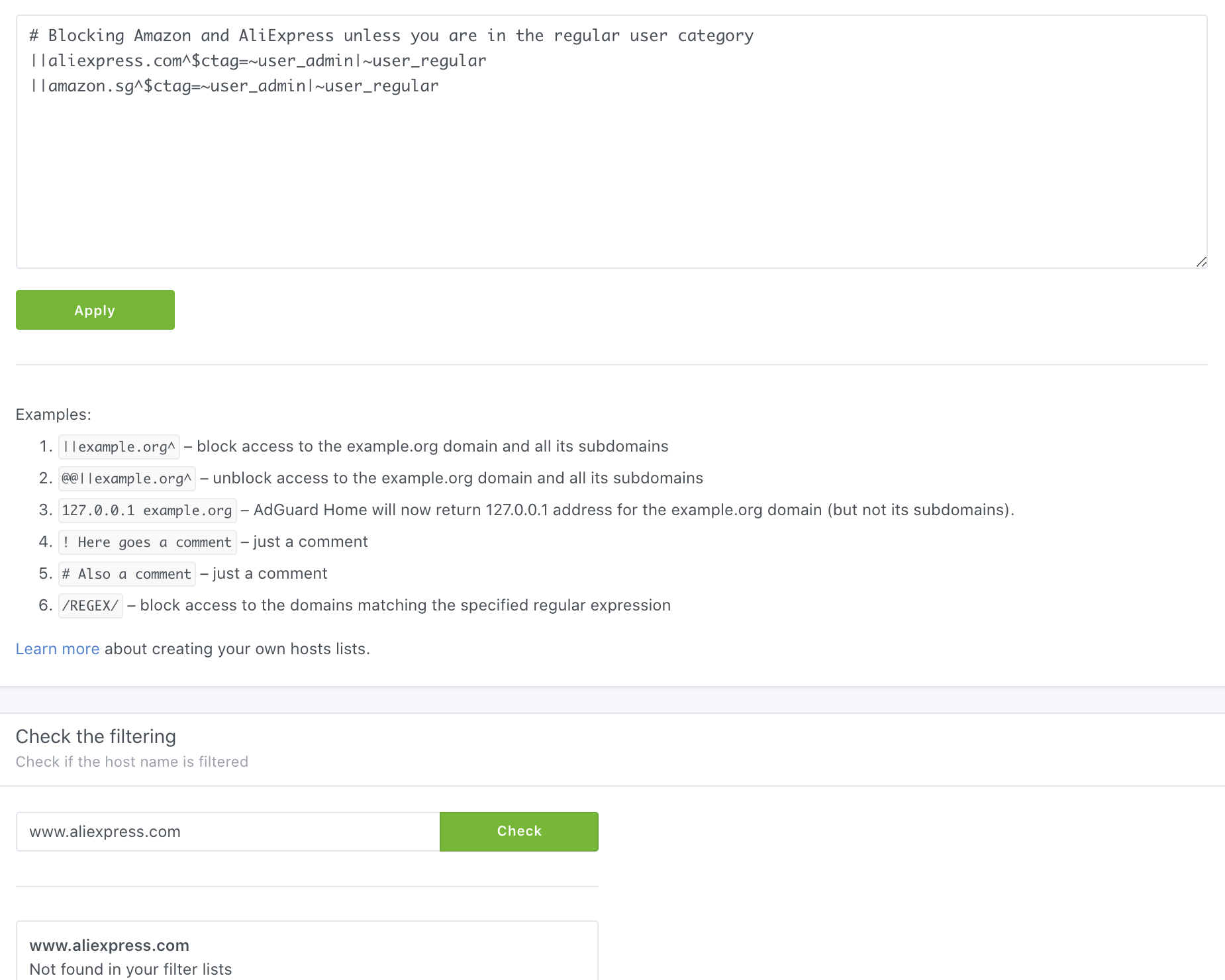Click the aliexpress.com blocking rule line
The width and height of the screenshot is (1225, 980).
(x=257, y=60)
